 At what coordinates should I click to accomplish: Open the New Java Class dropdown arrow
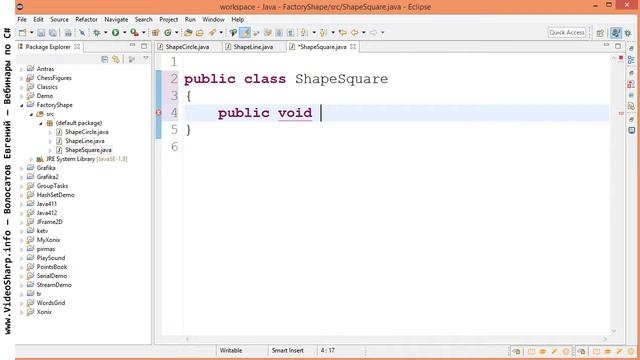[176, 33]
